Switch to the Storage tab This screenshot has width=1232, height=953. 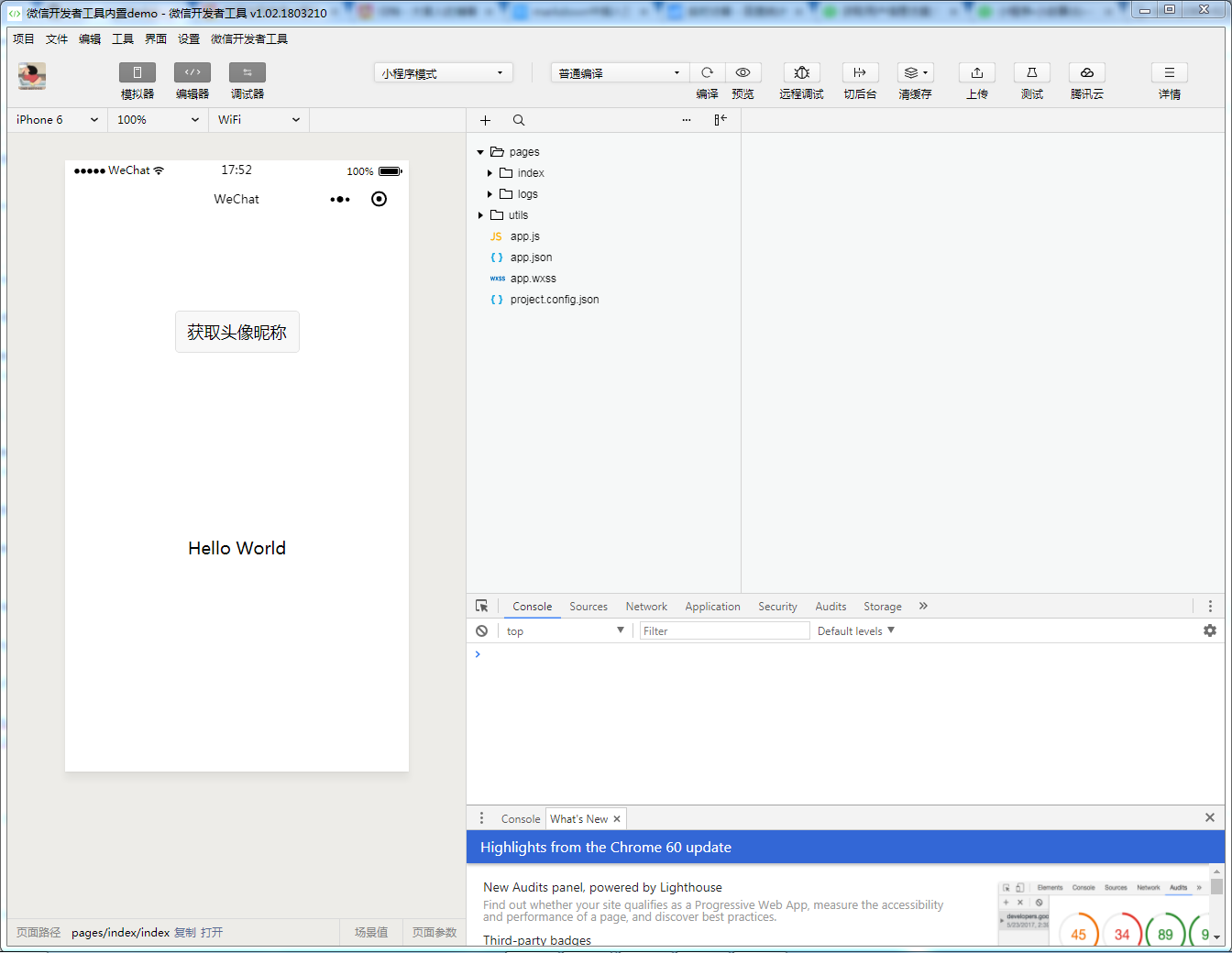coord(882,607)
